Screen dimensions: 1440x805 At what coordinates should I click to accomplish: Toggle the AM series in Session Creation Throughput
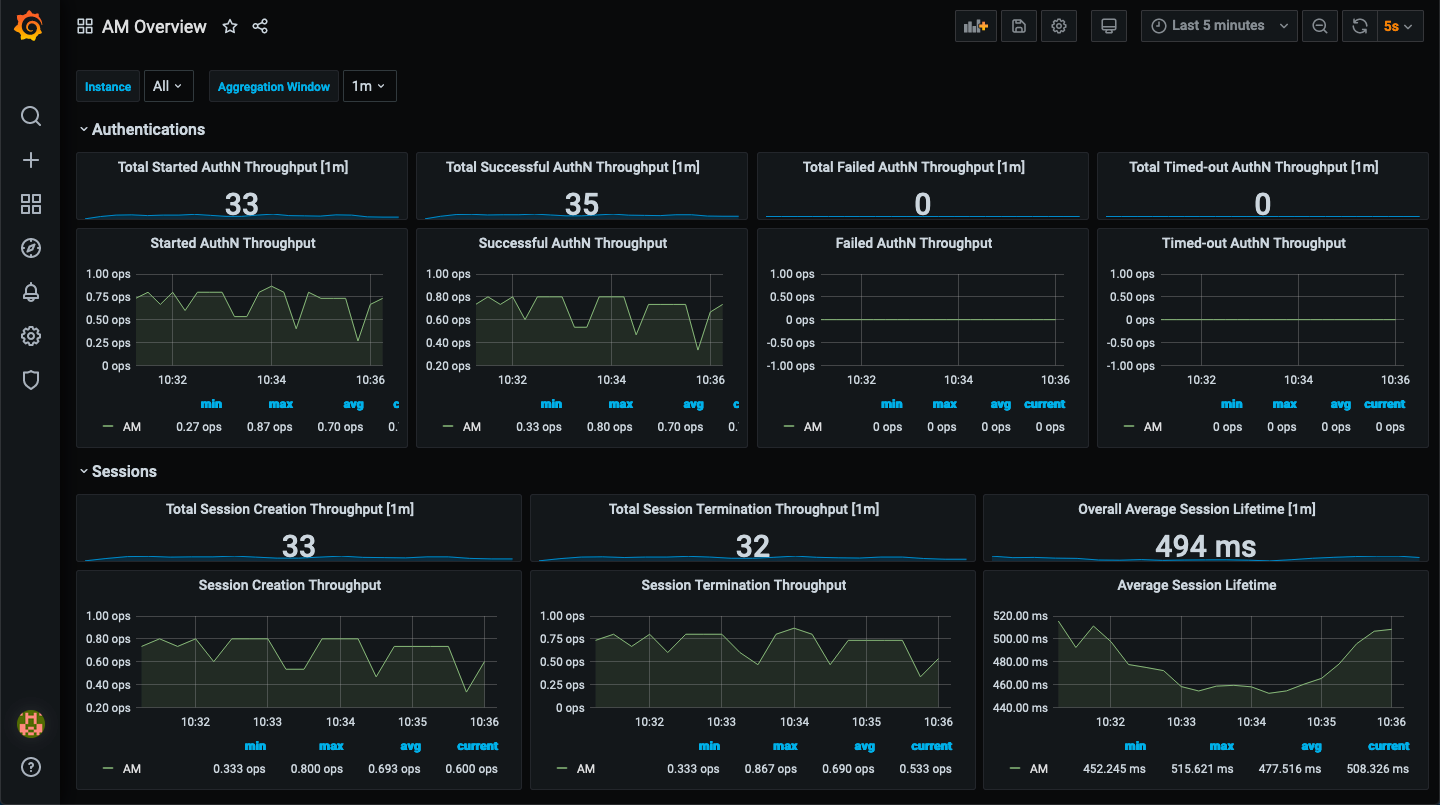tap(130, 768)
